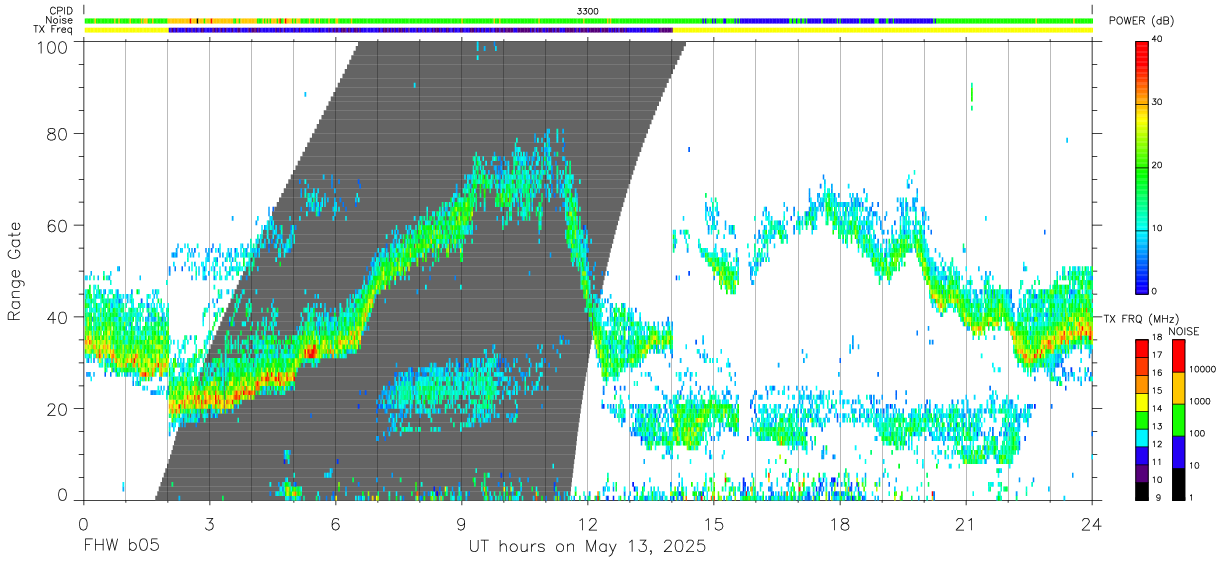Click the "TX Freq" label at top left
This screenshot has width=1228, height=567.
coord(54,30)
